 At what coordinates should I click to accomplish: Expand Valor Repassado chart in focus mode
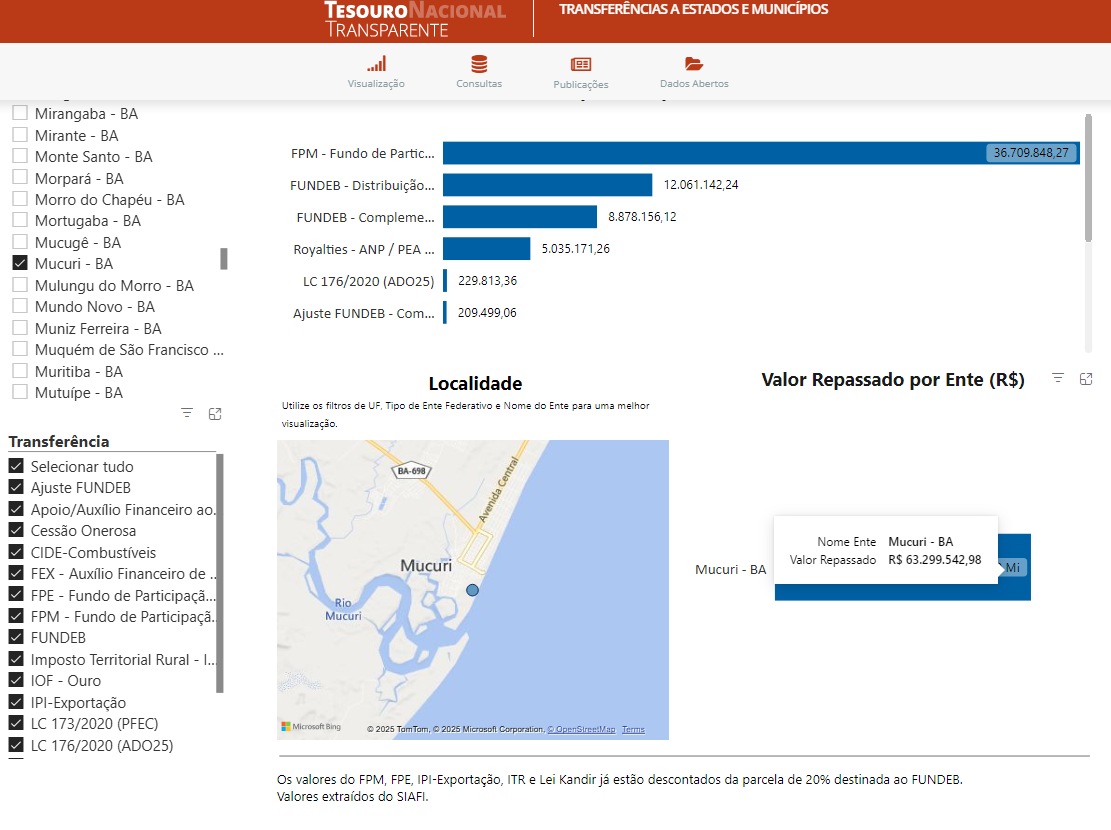pyautogui.click(x=1086, y=378)
